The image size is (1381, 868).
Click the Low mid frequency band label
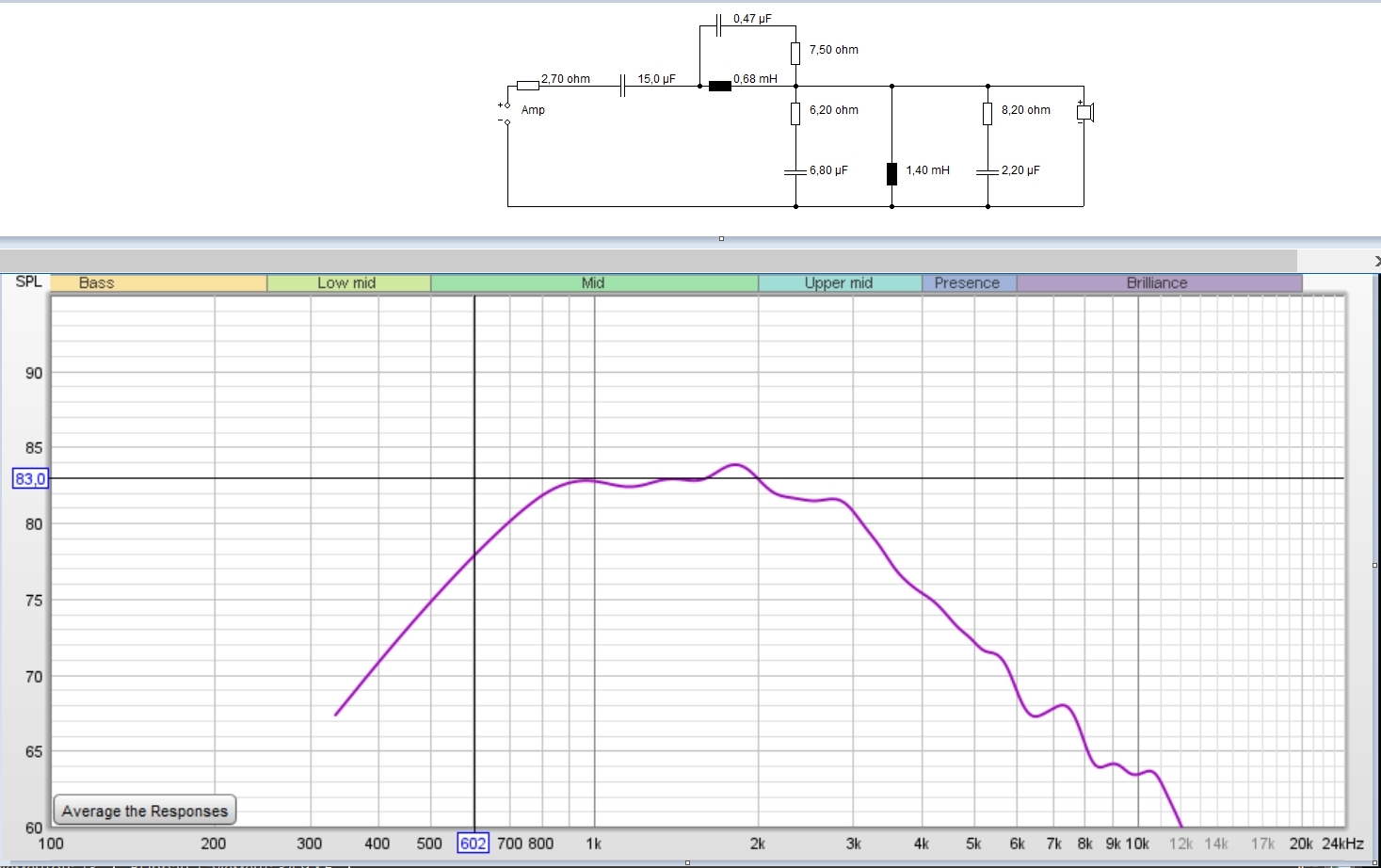click(348, 282)
